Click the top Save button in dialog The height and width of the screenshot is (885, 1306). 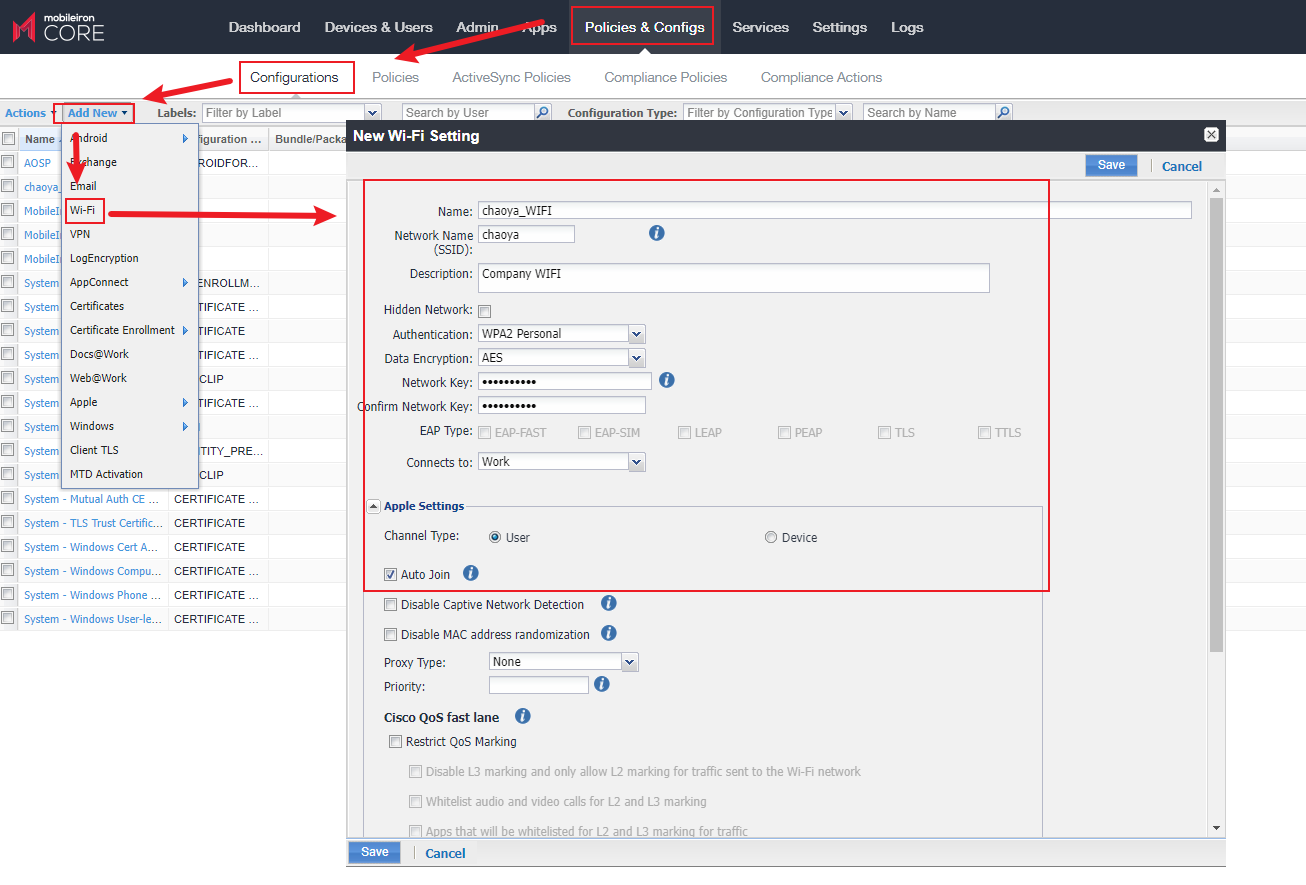click(1111, 165)
